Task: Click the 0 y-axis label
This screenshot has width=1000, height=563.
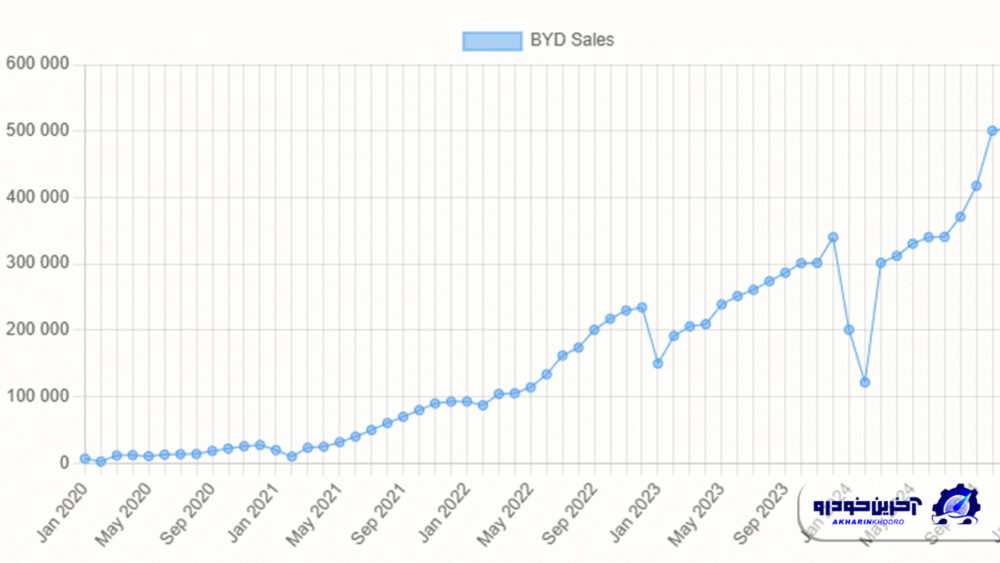Action: 64,462
